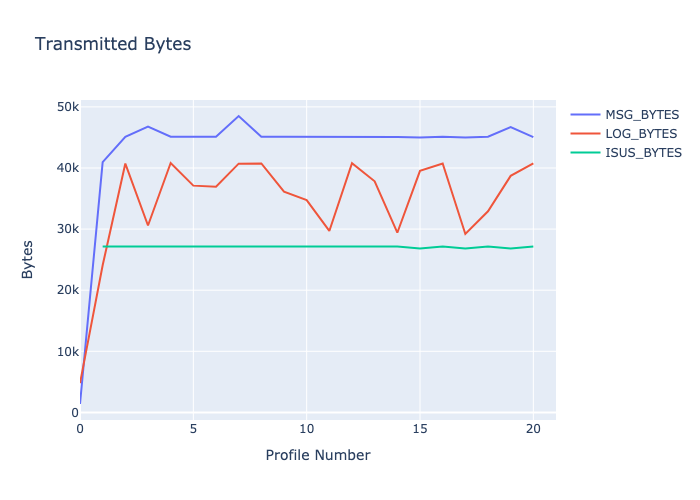Click the MSG_BYTES peak at profile 7
Screen dimensions: 700x500
point(238,116)
